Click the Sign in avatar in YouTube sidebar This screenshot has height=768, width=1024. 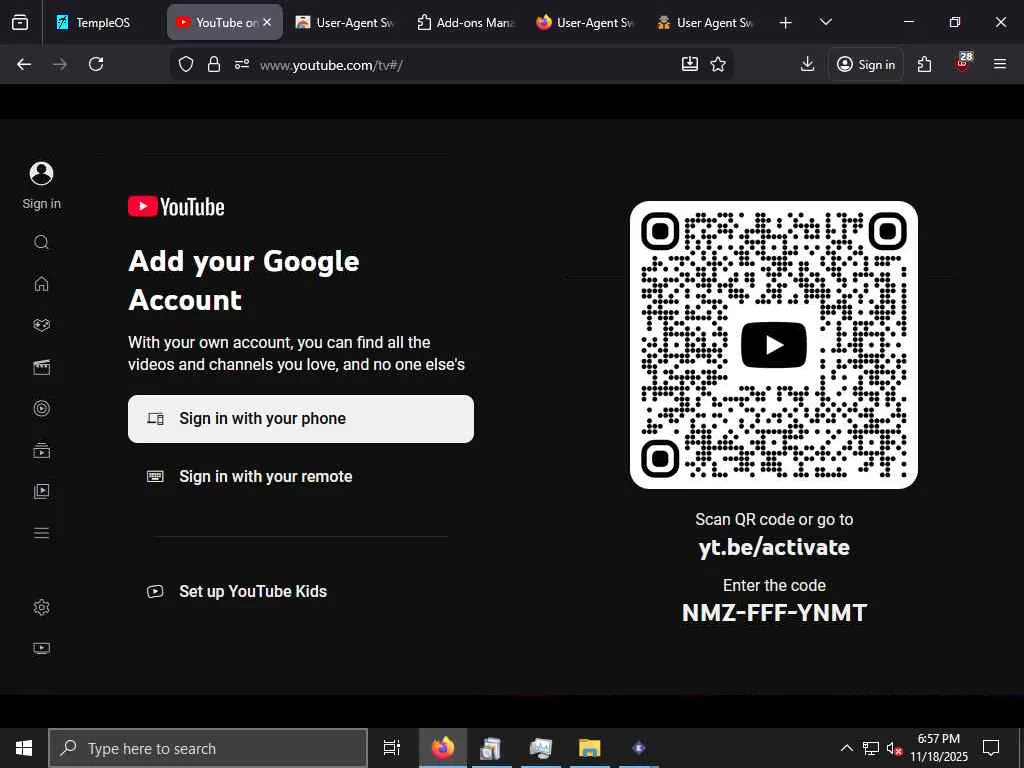click(x=41, y=174)
